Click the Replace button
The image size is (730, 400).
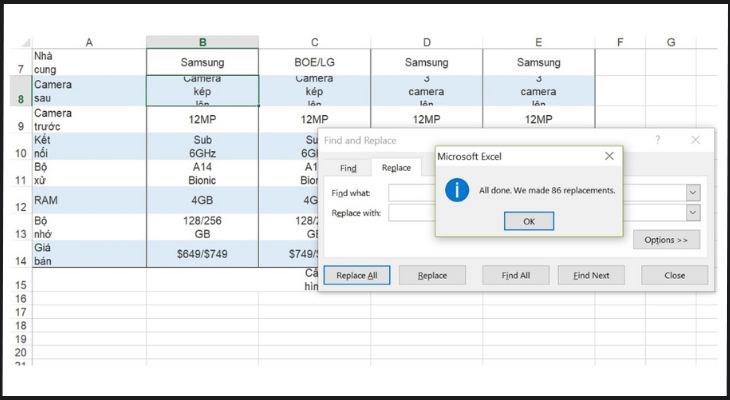click(432, 275)
